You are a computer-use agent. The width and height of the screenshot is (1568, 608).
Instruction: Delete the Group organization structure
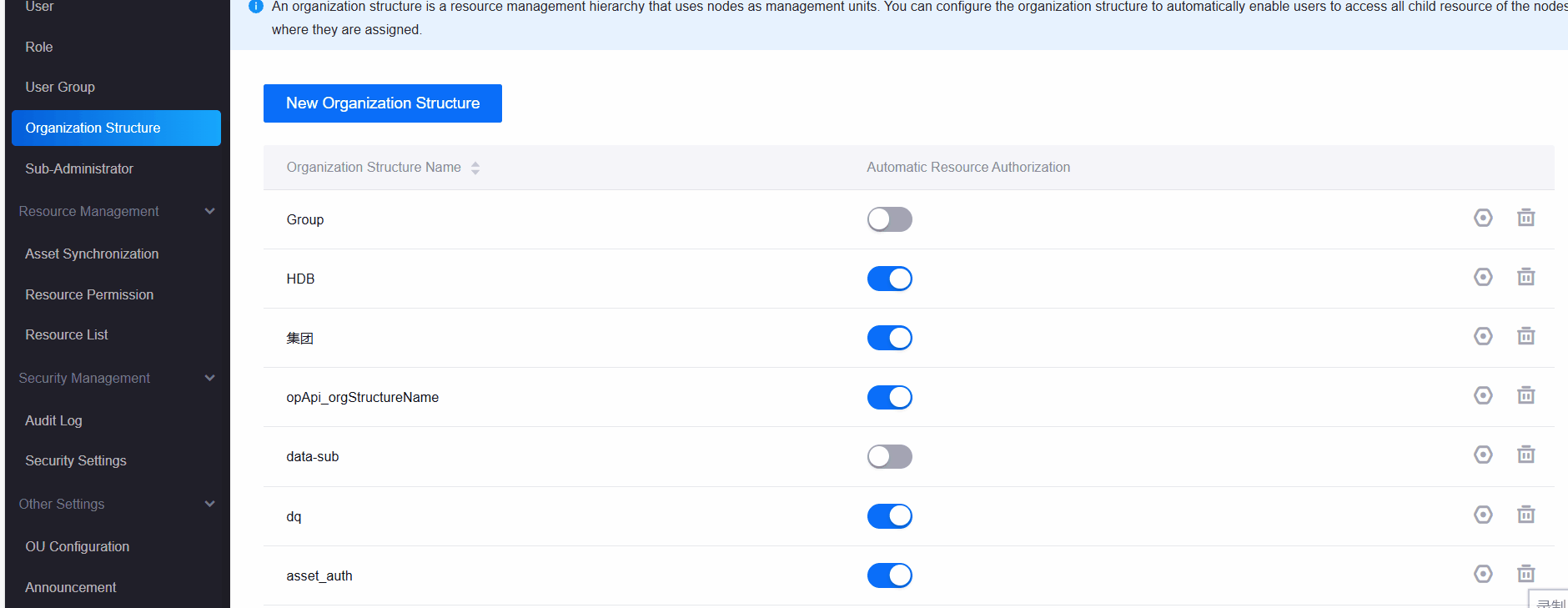pos(1525,218)
